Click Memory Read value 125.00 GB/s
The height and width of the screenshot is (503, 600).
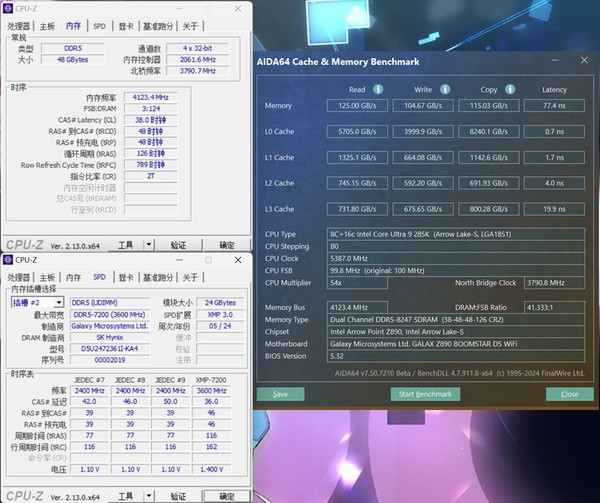[357, 106]
